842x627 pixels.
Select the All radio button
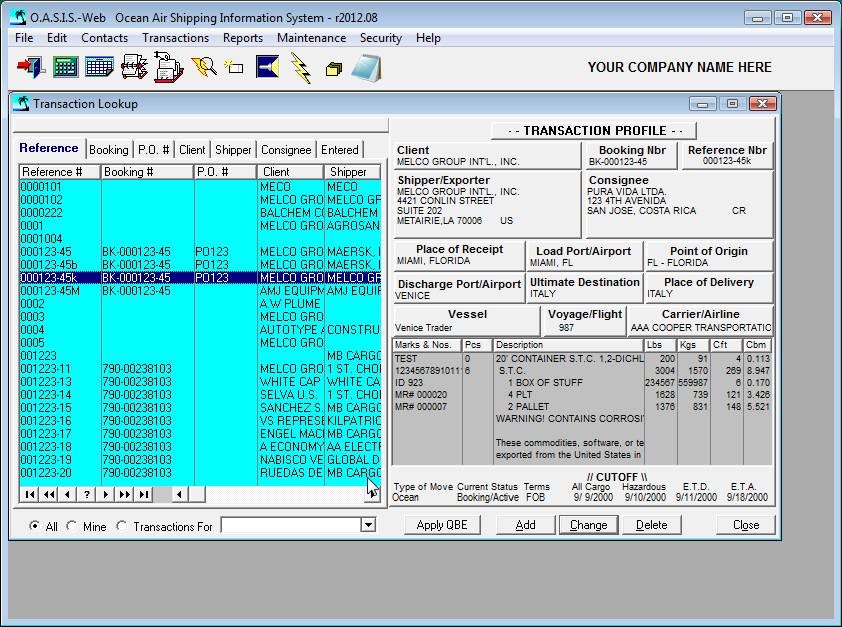tap(35, 526)
